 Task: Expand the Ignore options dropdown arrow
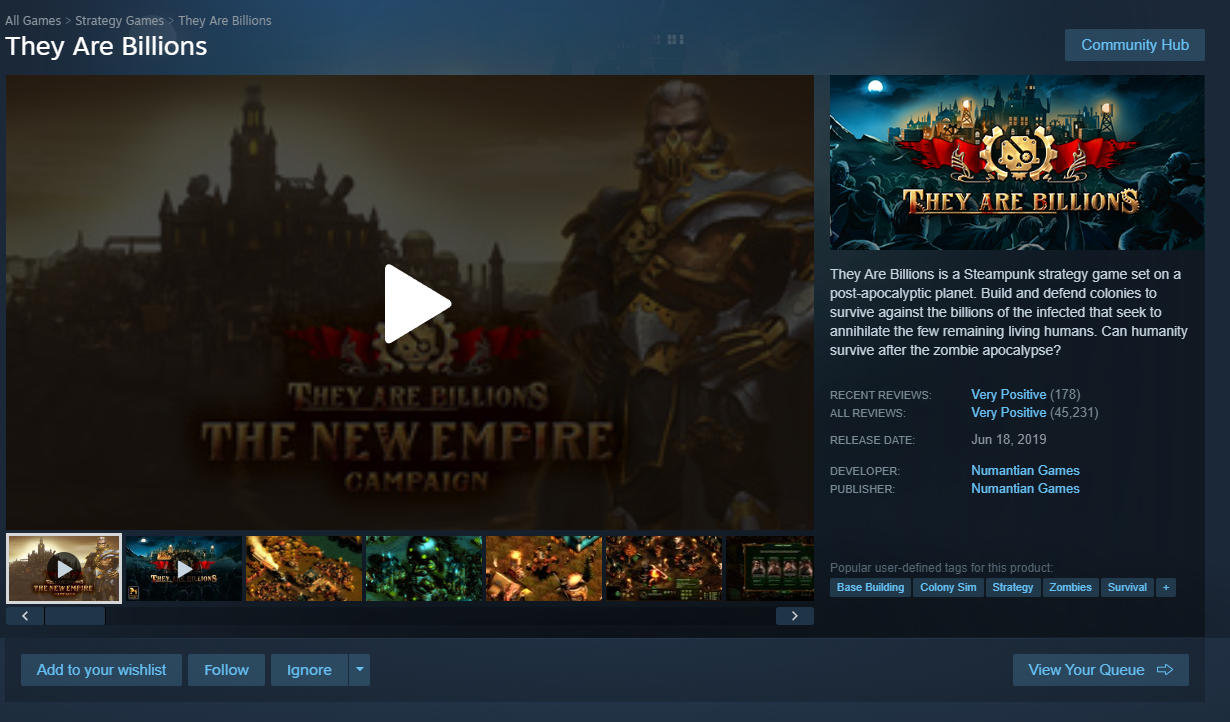tap(359, 670)
